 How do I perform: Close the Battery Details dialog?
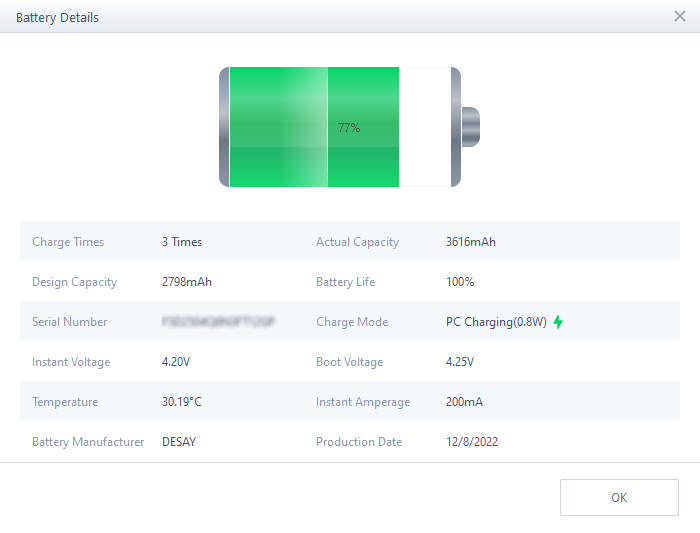coord(680,16)
